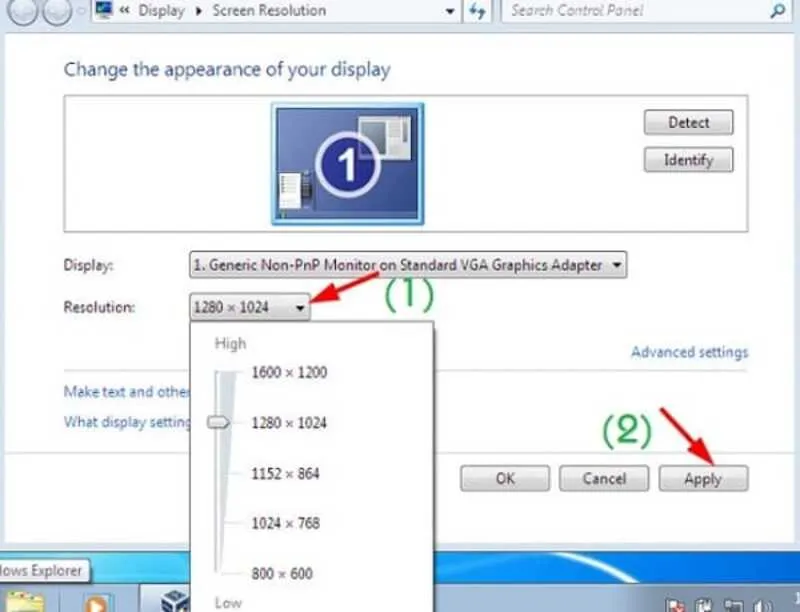Click the Apply button

click(704, 478)
